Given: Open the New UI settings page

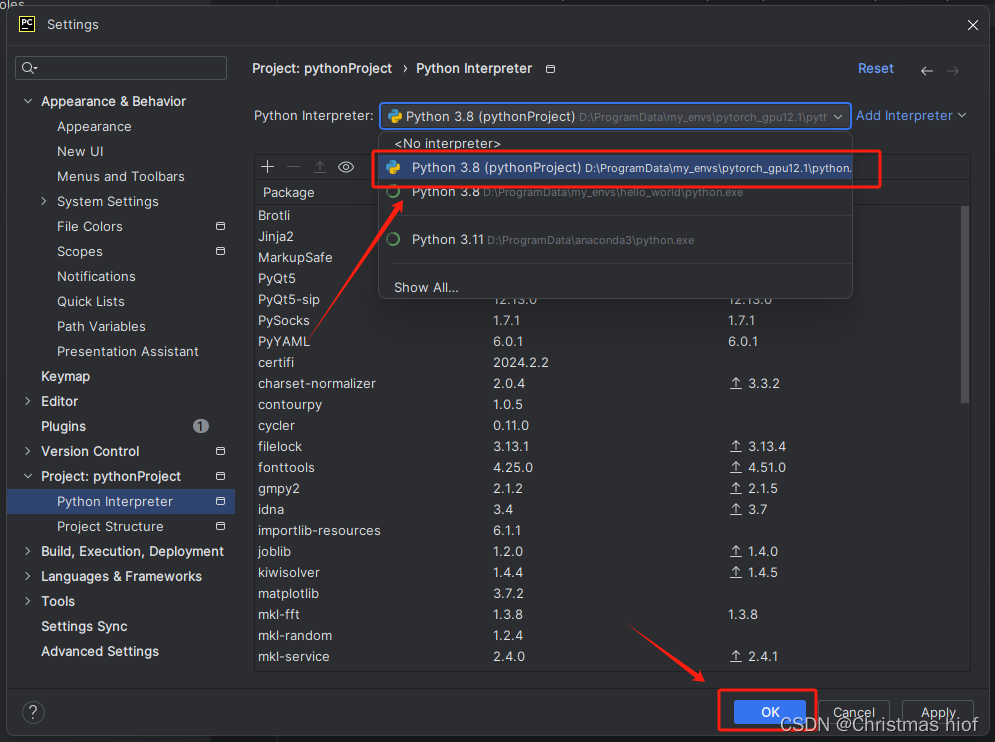Looking at the screenshot, I should click(x=80, y=152).
